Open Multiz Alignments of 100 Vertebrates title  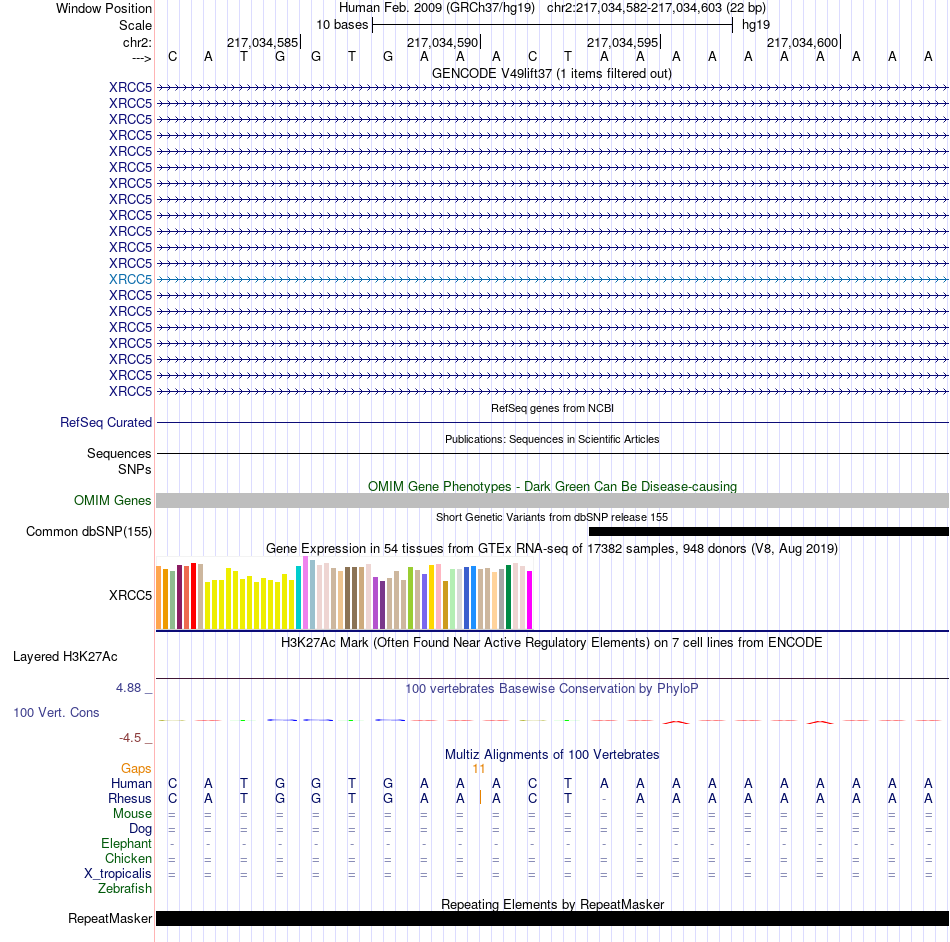tap(552, 754)
